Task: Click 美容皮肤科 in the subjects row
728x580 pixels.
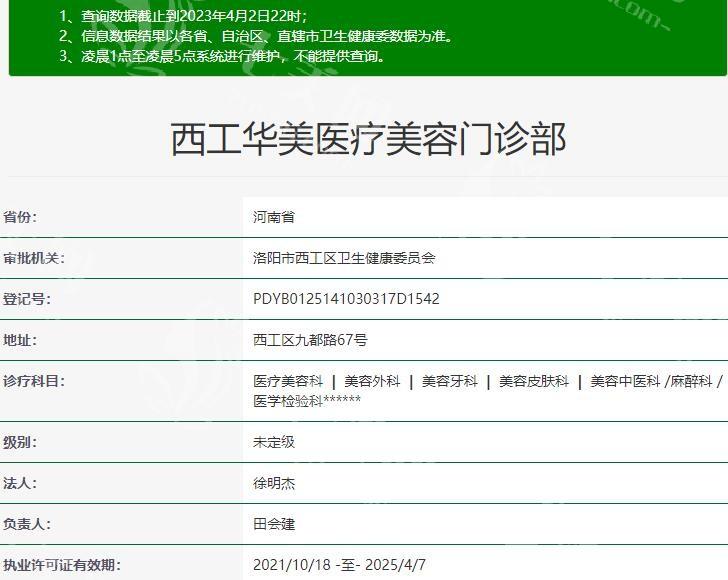Action: click(534, 381)
